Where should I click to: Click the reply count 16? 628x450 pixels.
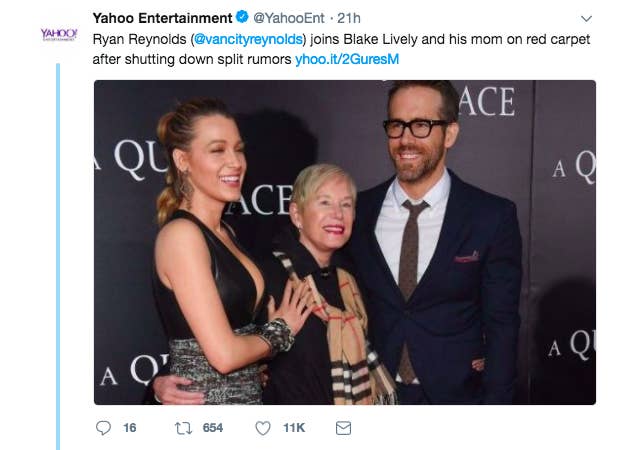coord(129,428)
